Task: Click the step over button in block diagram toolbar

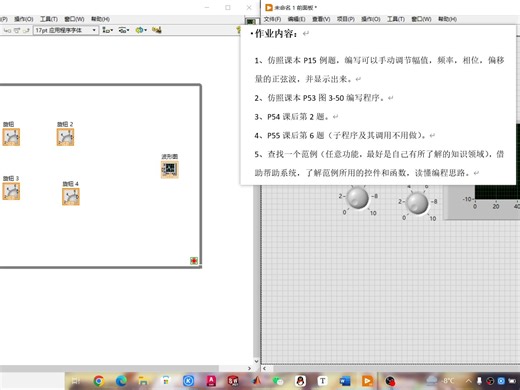Action: click(x=17, y=30)
